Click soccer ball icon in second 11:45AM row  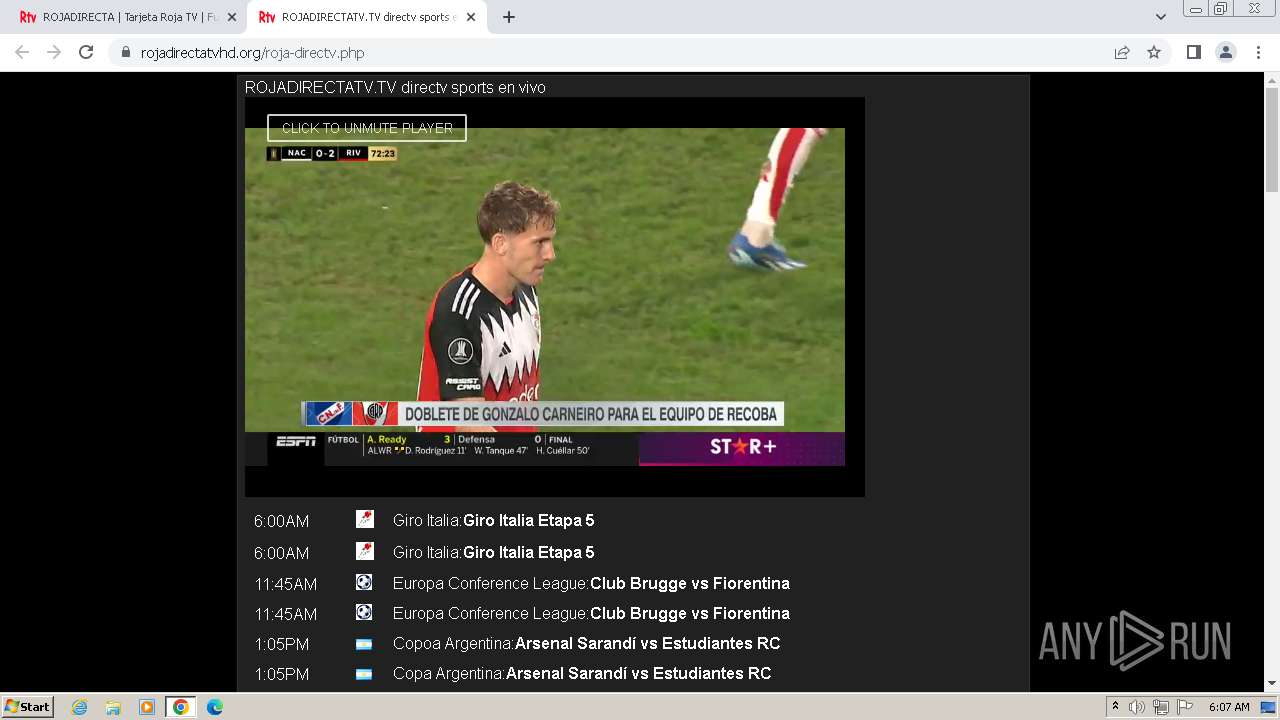pyautogui.click(x=364, y=612)
